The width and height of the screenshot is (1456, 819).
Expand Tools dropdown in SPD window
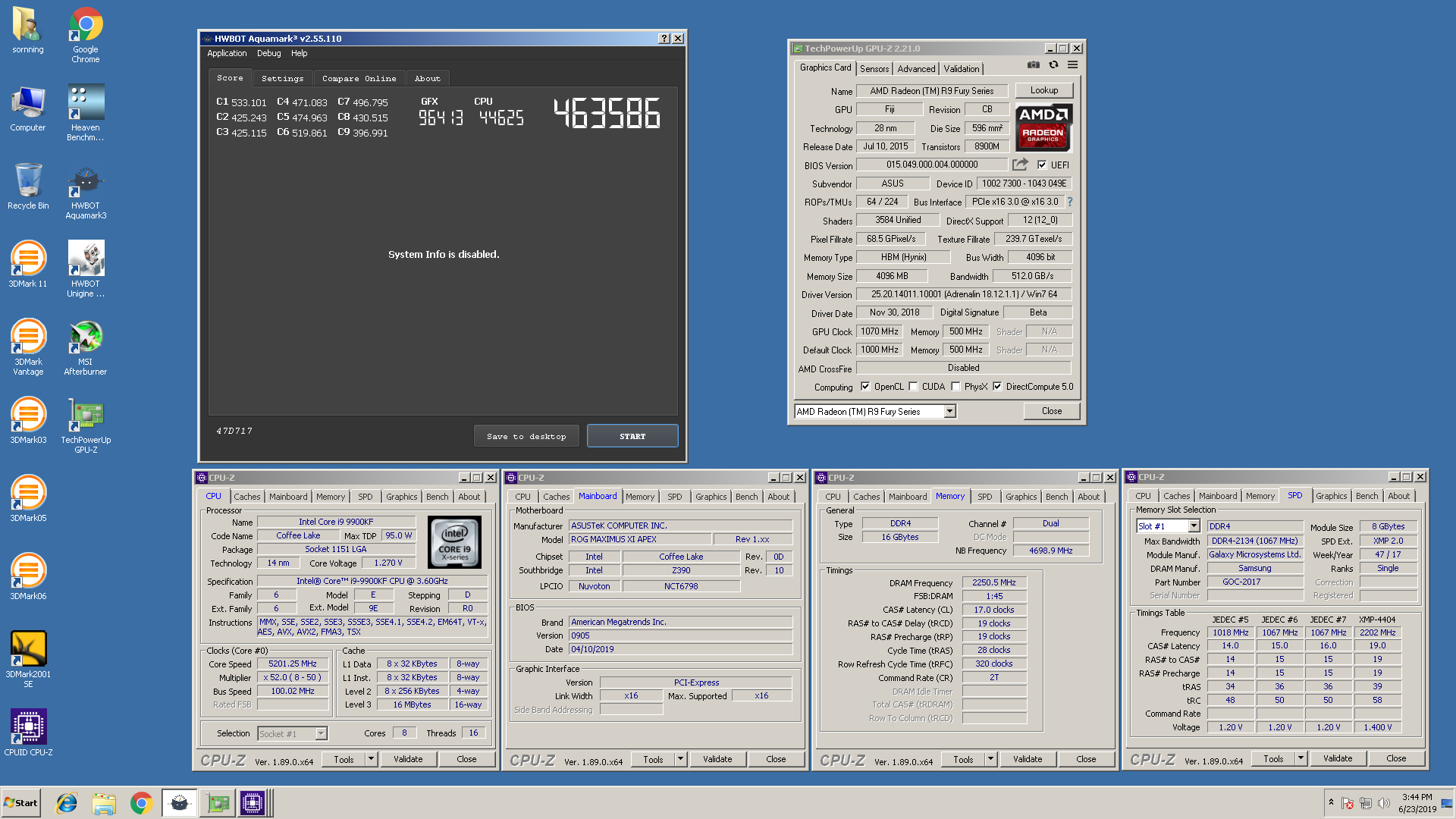(1301, 758)
